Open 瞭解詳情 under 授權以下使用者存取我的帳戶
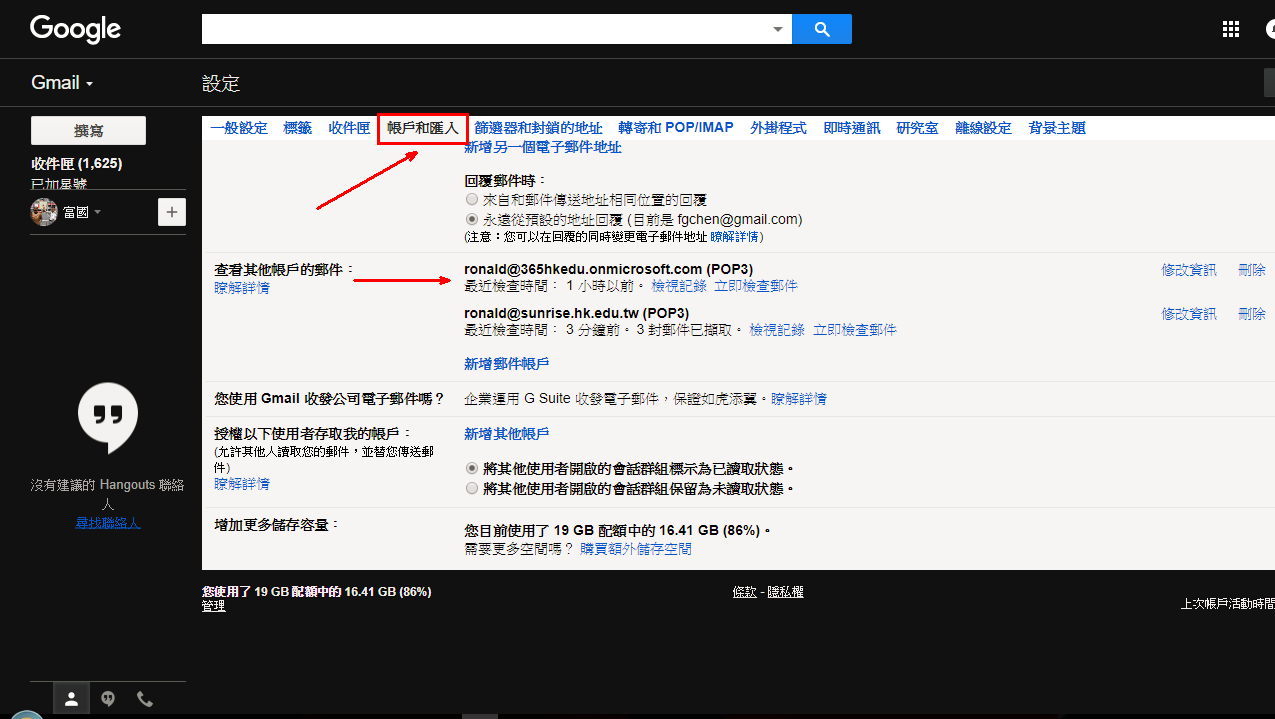This screenshot has height=719, width=1275. [242, 484]
